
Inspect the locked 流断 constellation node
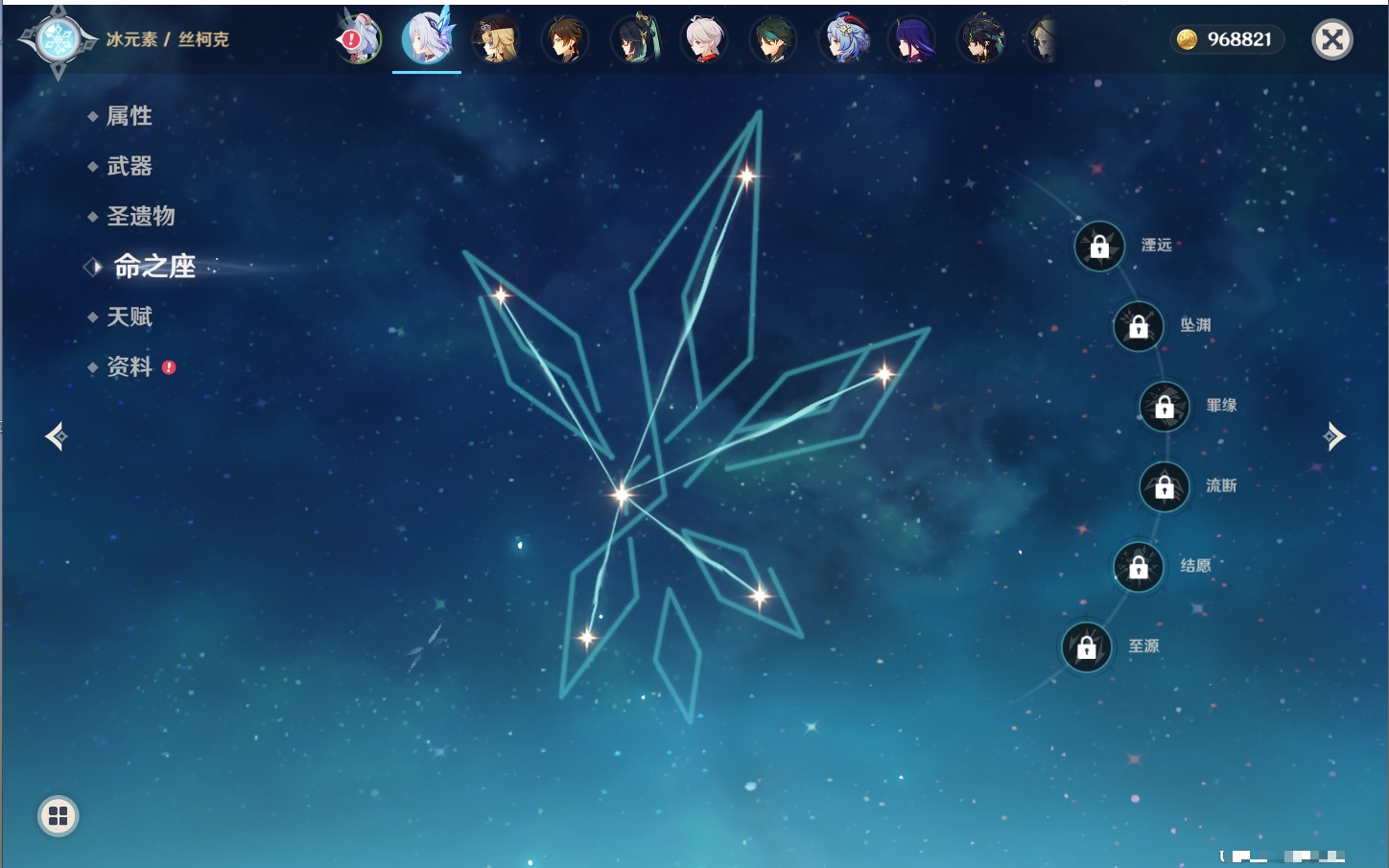1165,487
